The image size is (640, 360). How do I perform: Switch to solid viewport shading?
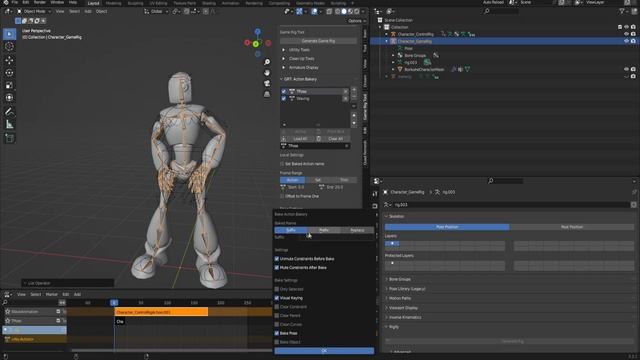point(344,11)
